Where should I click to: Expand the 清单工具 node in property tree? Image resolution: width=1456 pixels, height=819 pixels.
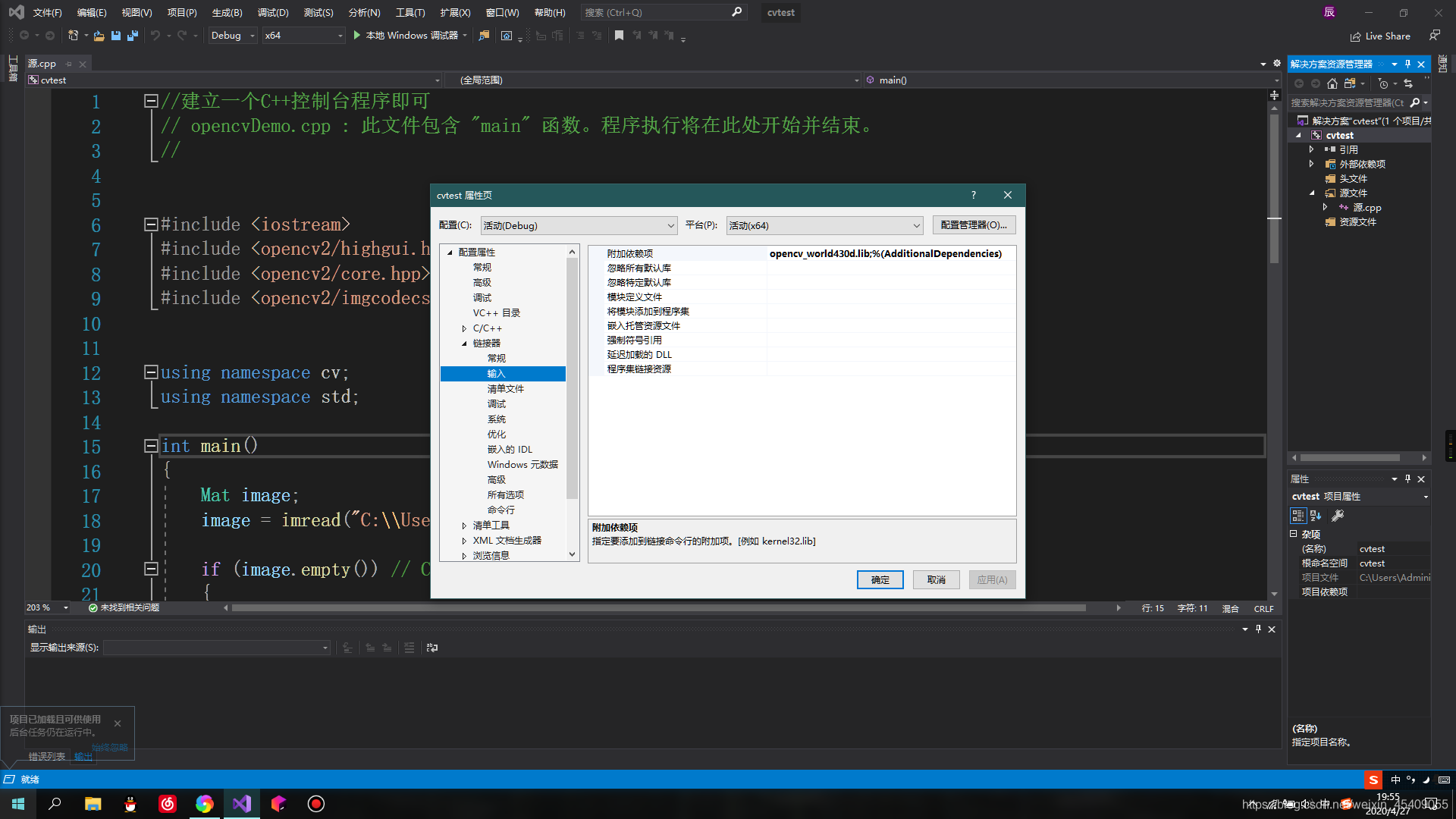point(464,526)
